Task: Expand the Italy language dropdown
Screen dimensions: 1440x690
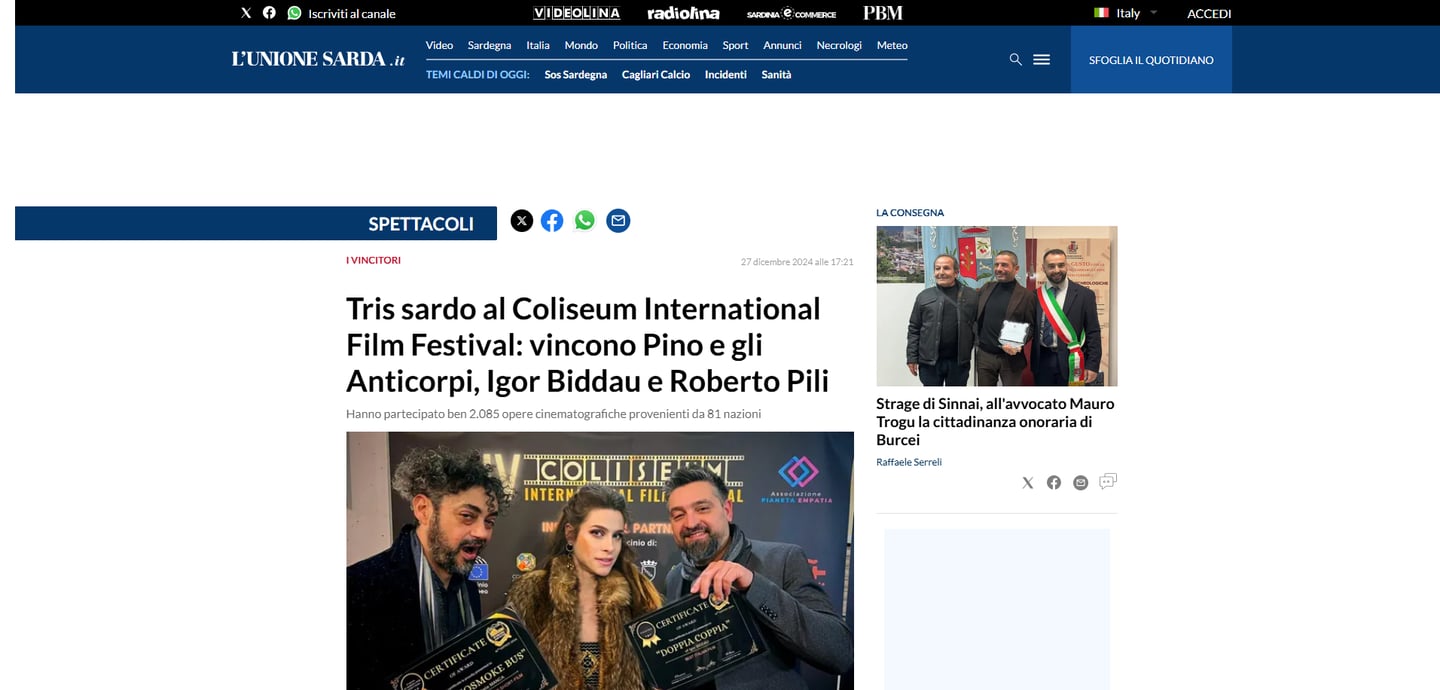Action: (1126, 13)
